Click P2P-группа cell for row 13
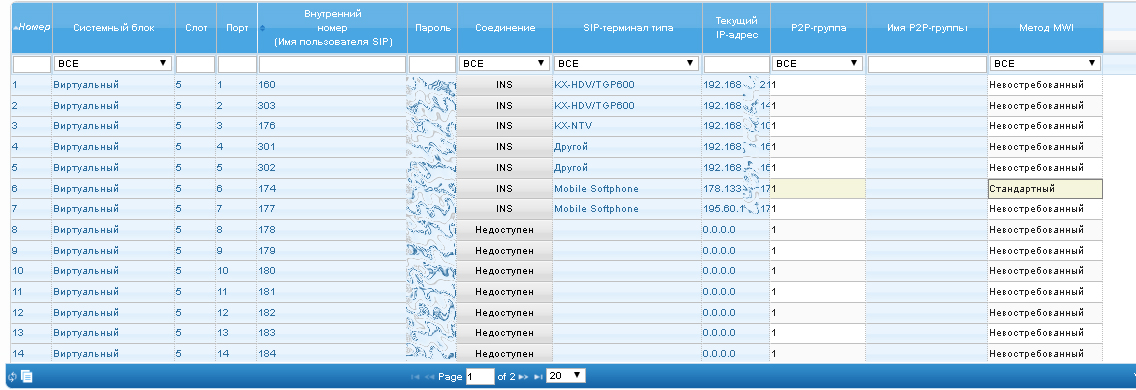Screen dimensions: 1136x390 click(x=818, y=333)
